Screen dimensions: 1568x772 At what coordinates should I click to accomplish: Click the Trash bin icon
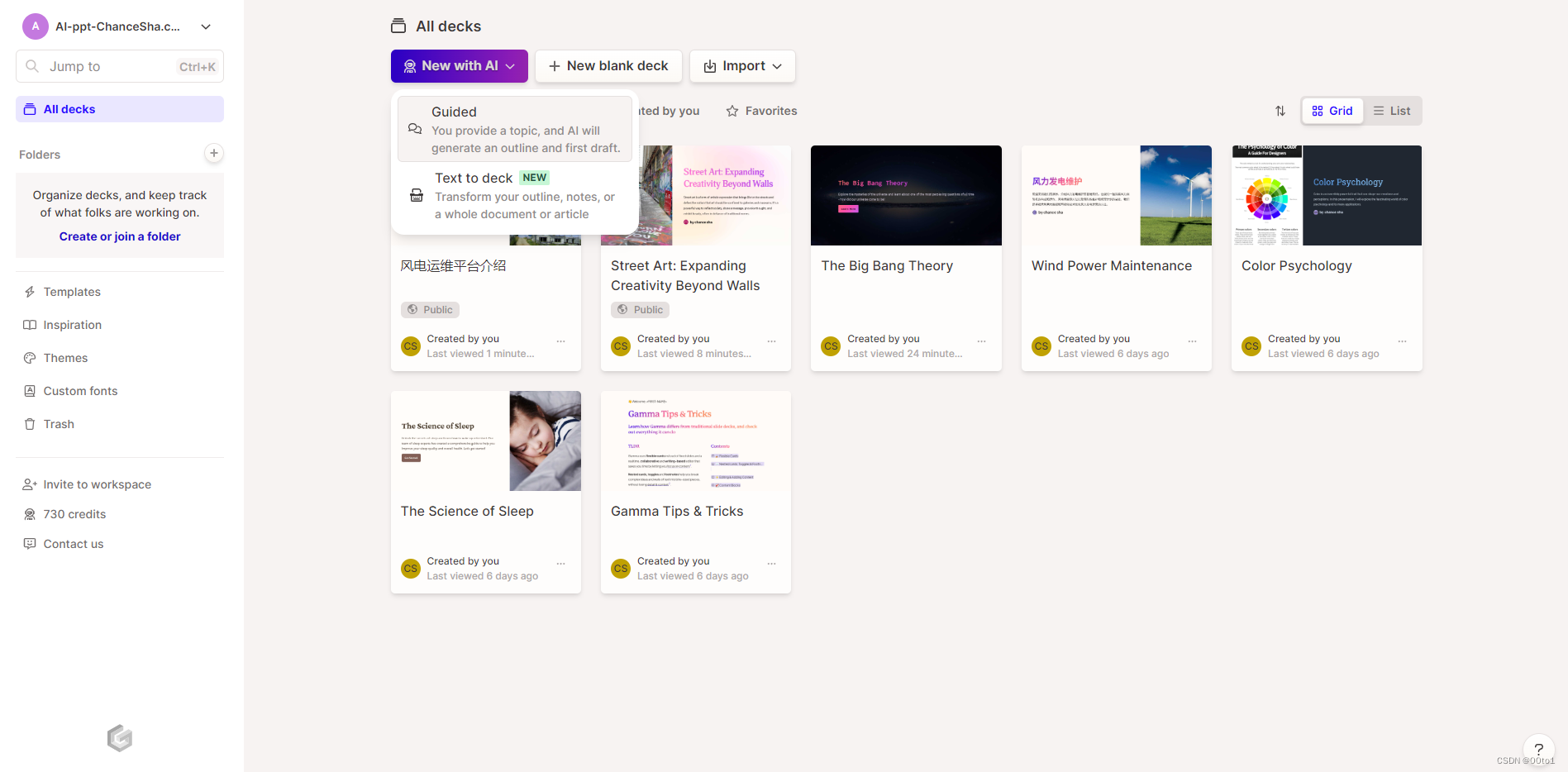click(30, 424)
